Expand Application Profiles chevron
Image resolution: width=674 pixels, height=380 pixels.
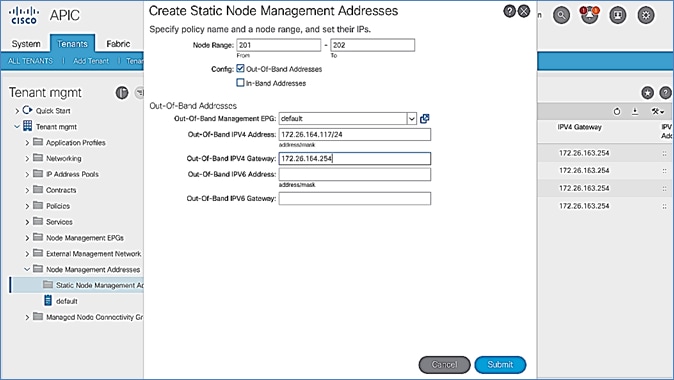[27, 143]
